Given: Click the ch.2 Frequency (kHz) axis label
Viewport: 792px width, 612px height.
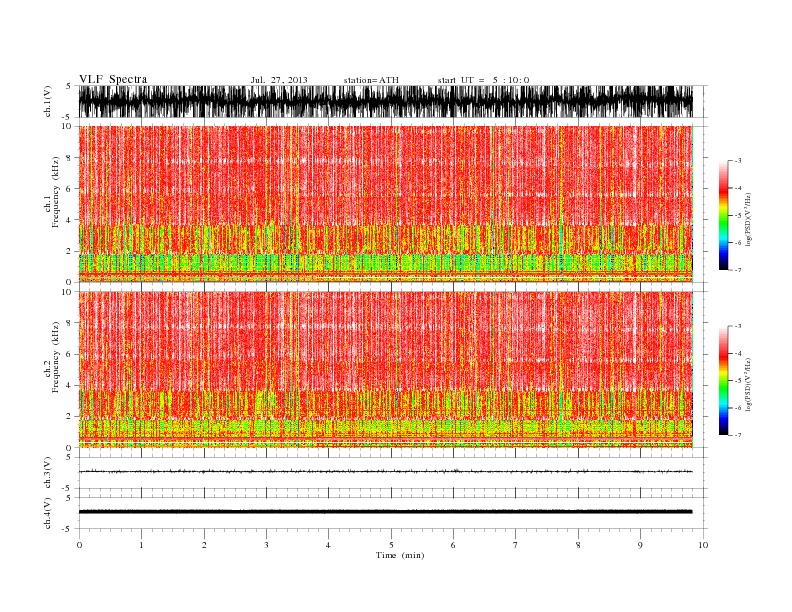Looking at the screenshot, I should click(x=52, y=357).
